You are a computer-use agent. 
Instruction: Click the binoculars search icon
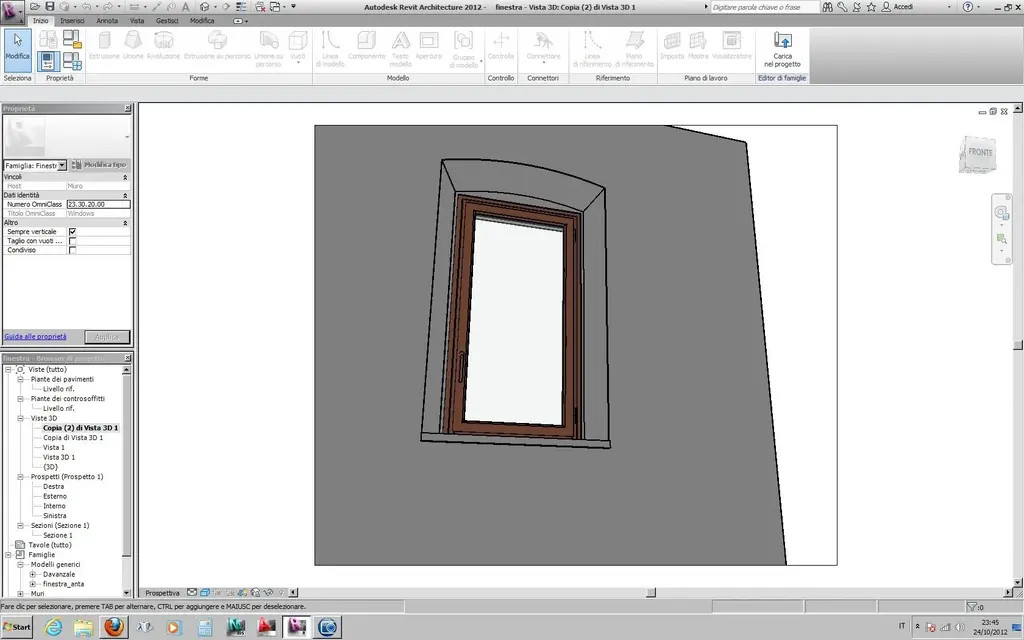pyautogui.click(x=827, y=7)
